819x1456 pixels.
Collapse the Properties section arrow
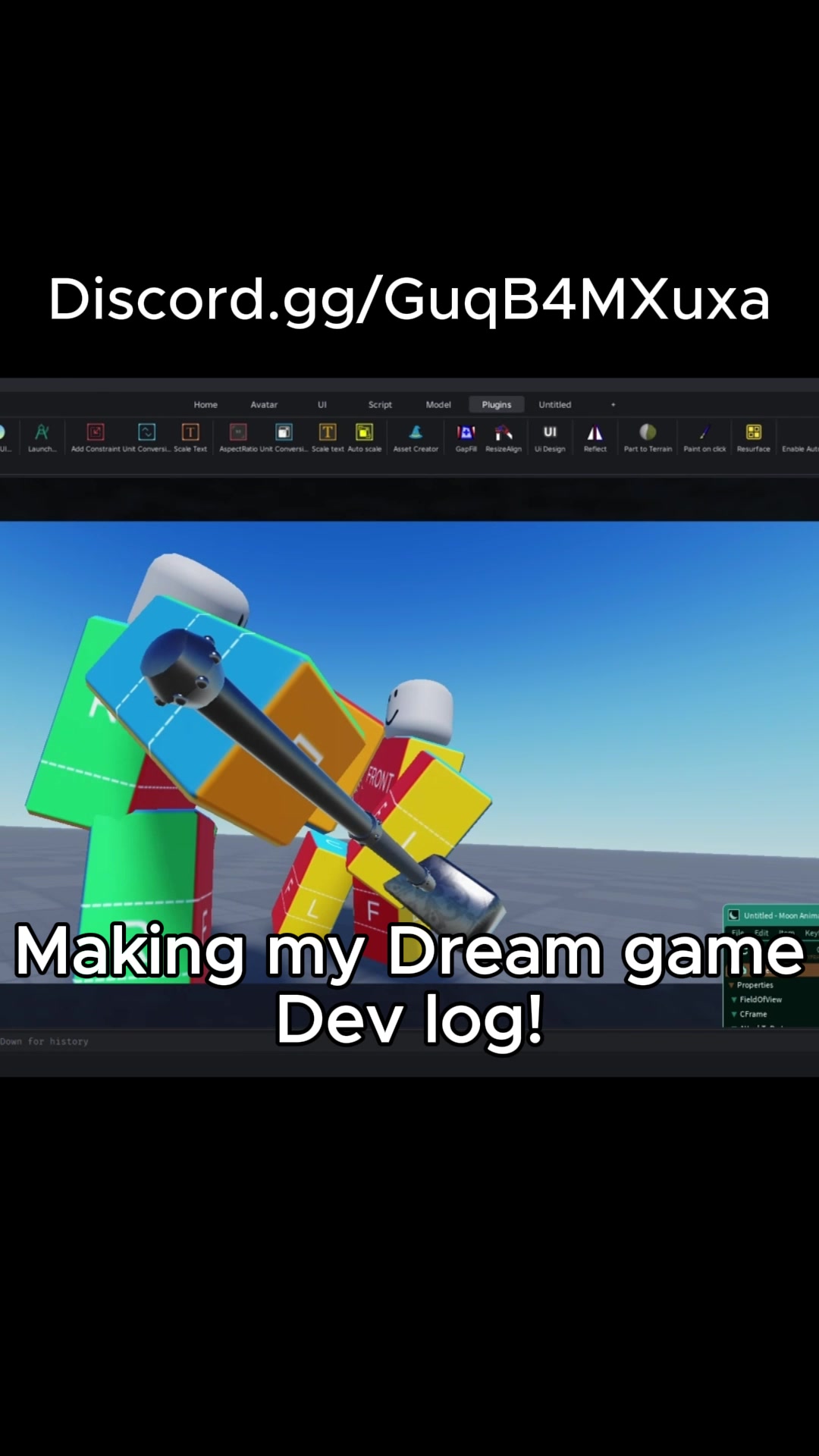pos(732,985)
